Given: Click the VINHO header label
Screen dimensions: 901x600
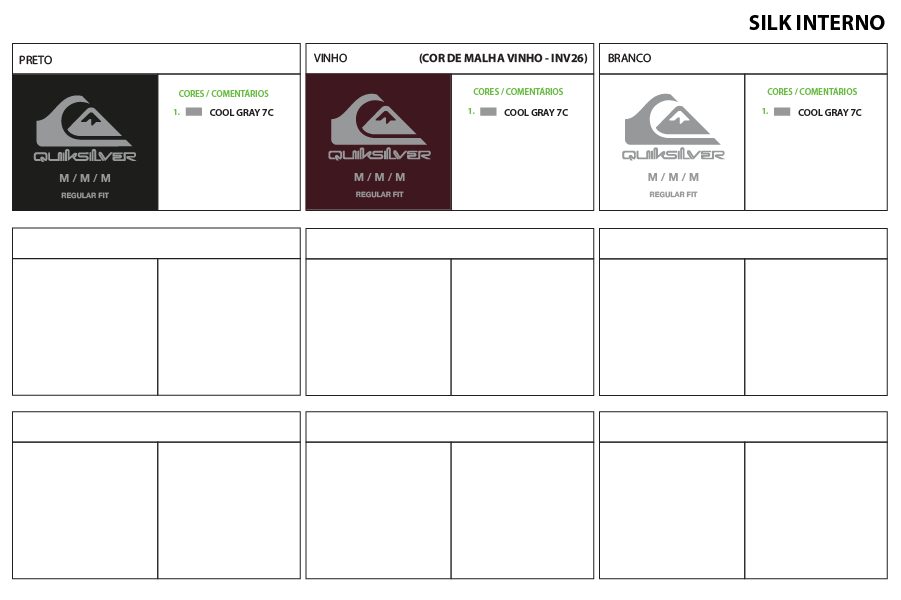Looking at the screenshot, I should pos(330,59).
